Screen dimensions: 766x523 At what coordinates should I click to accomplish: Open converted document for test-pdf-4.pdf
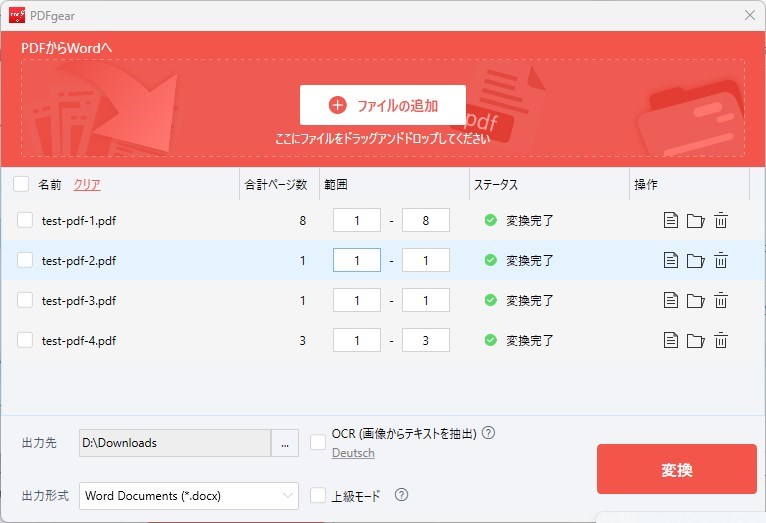671,340
